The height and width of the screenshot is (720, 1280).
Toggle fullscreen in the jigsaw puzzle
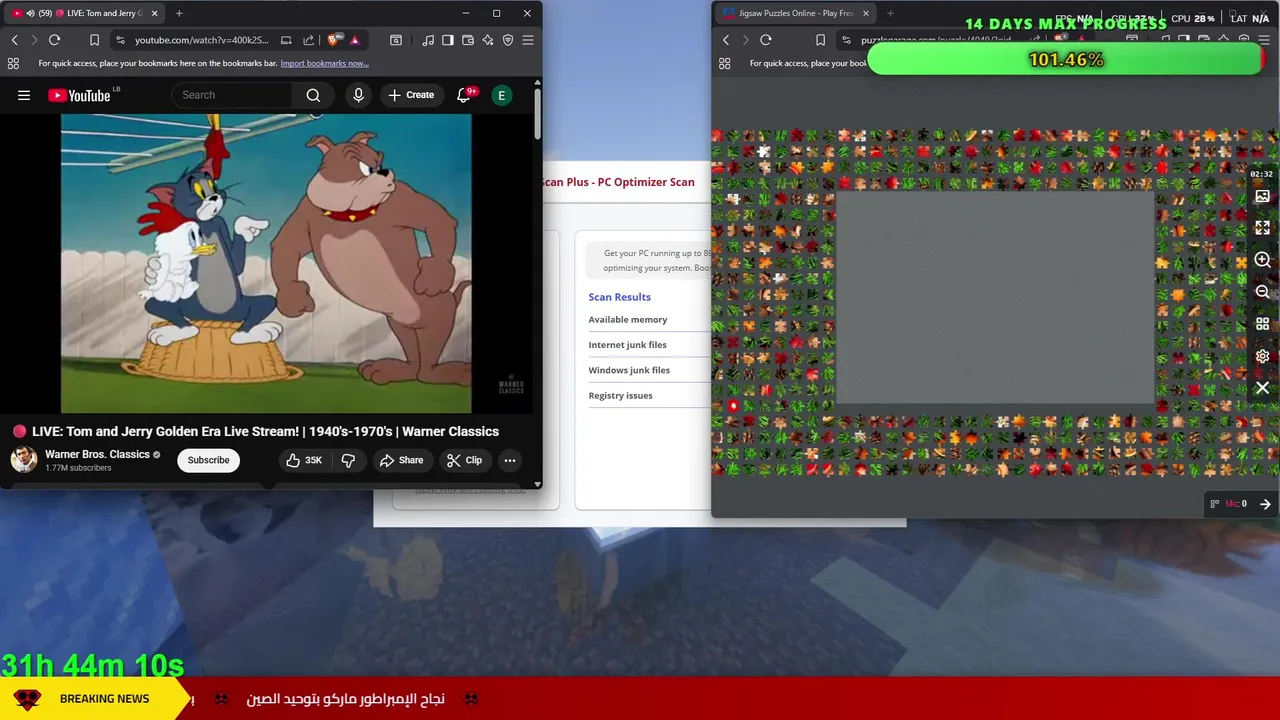point(1262,228)
